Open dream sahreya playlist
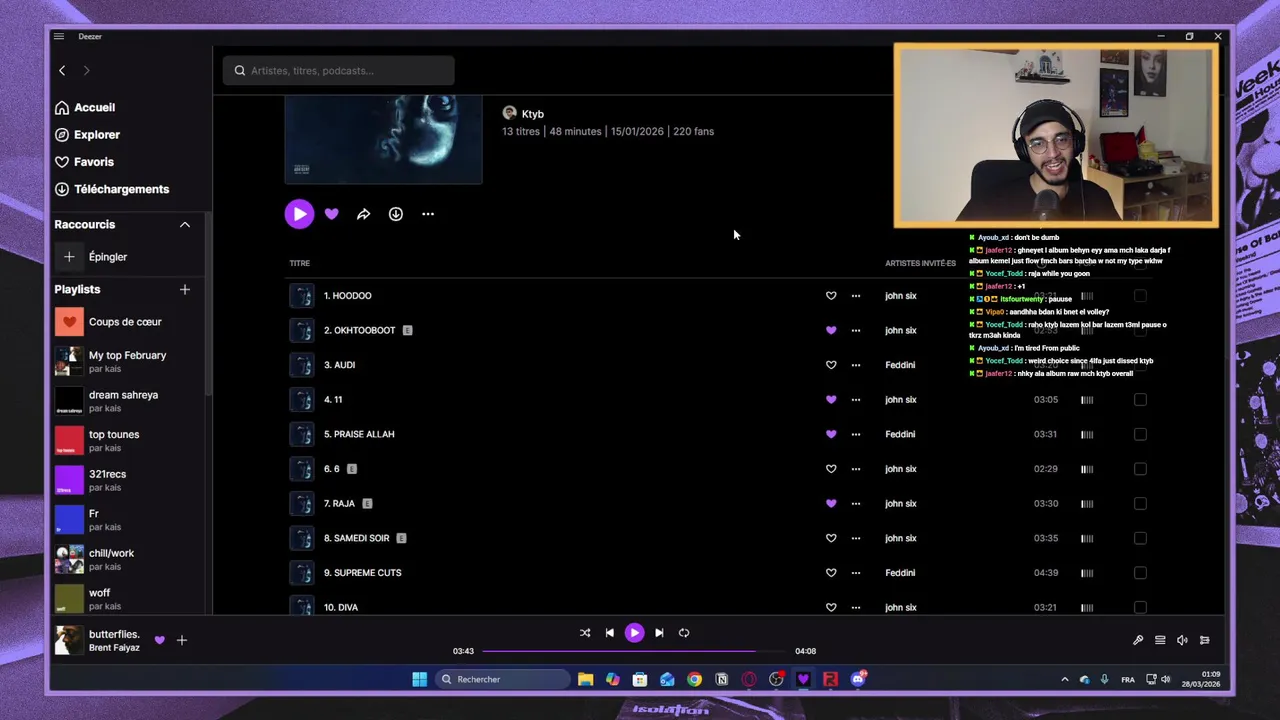The height and width of the screenshot is (720, 1280). coord(123,401)
